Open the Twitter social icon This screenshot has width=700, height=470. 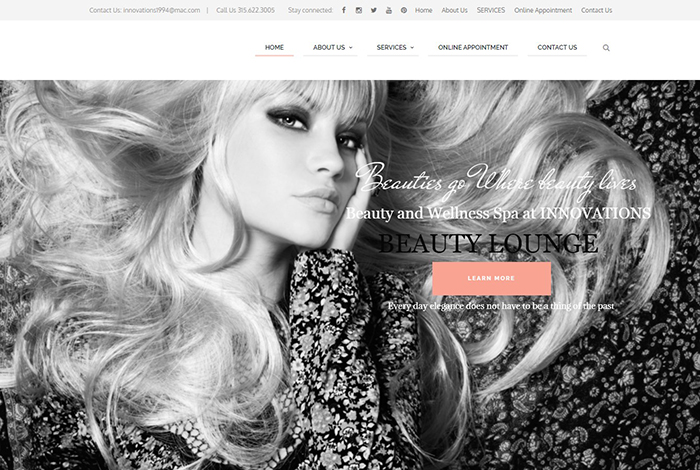[x=374, y=10]
